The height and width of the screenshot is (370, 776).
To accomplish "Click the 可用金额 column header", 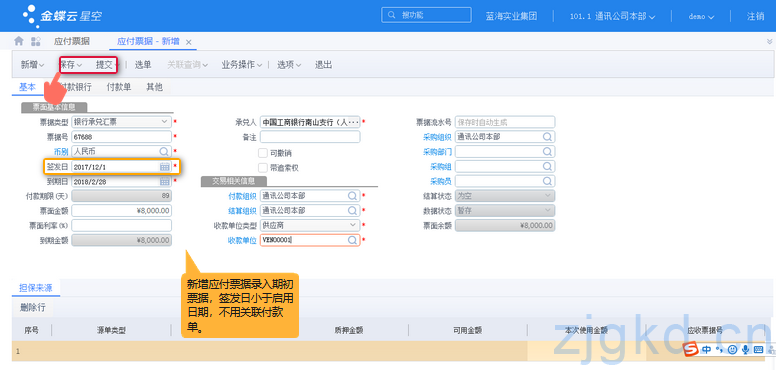I will tap(468, 330).
